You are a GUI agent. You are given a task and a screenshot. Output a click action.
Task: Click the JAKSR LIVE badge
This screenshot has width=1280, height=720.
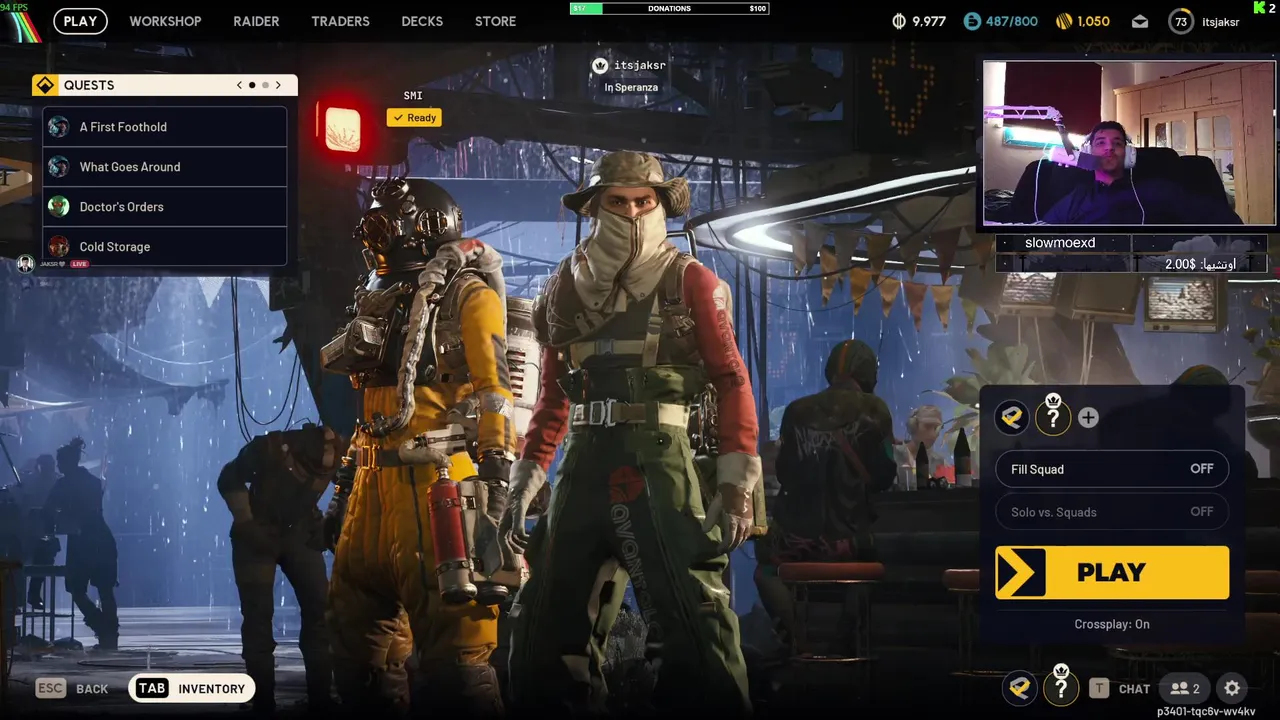[52, 264]
